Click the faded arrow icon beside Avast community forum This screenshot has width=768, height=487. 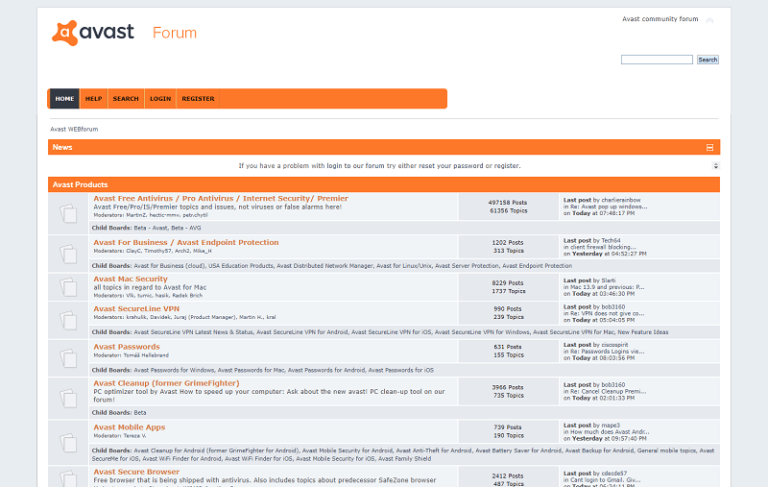coord(710,20)
